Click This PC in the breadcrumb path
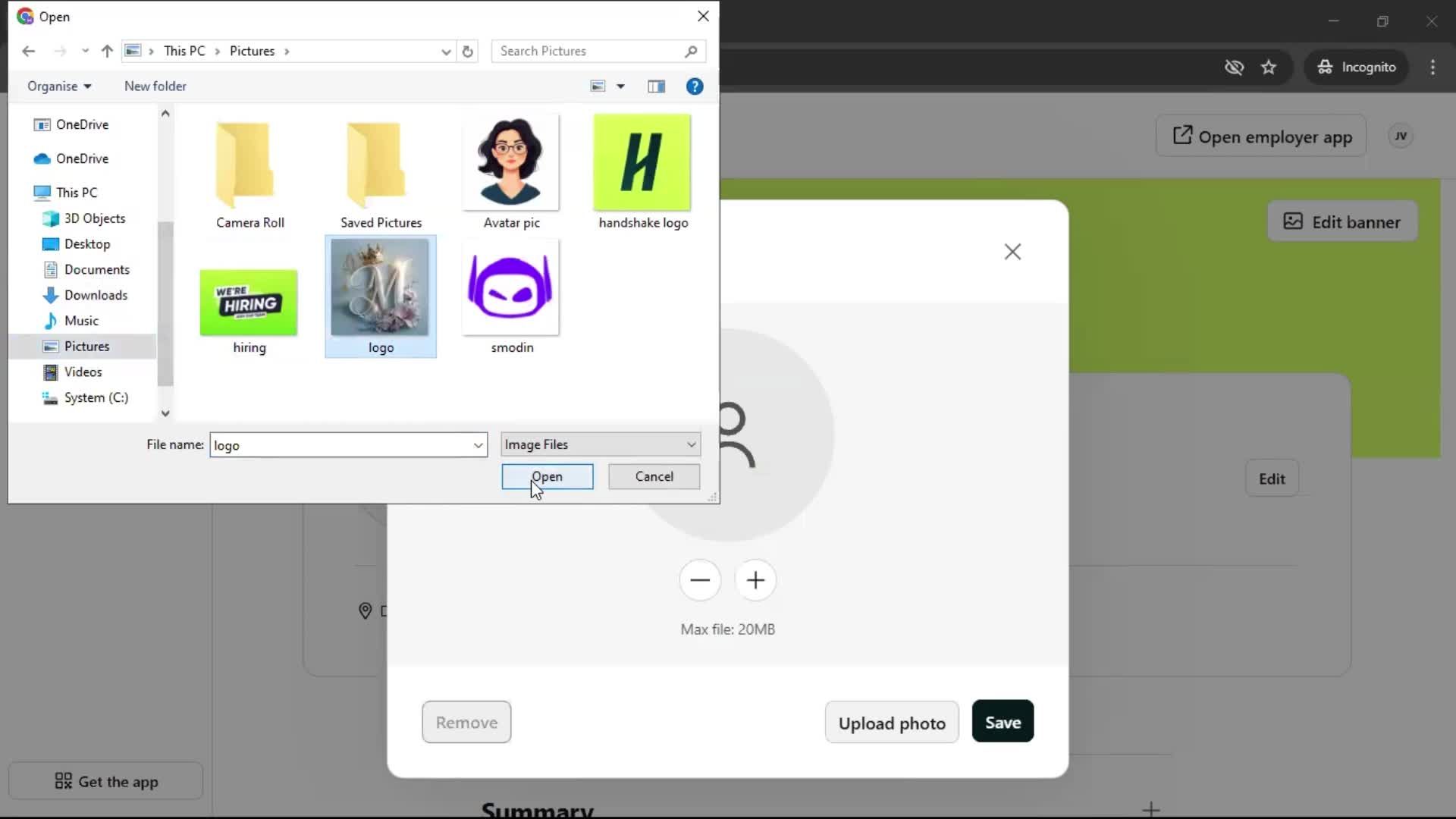Image resolution: width=1456 pixels, height=819 pixels. (184, 51)
